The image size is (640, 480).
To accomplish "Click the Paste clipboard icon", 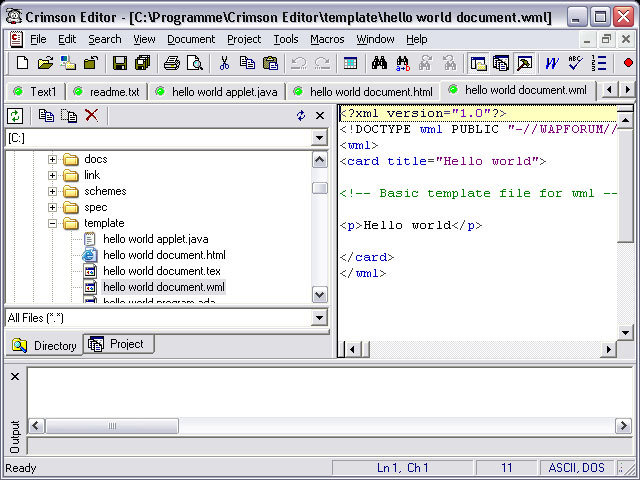I will point(270,63).
